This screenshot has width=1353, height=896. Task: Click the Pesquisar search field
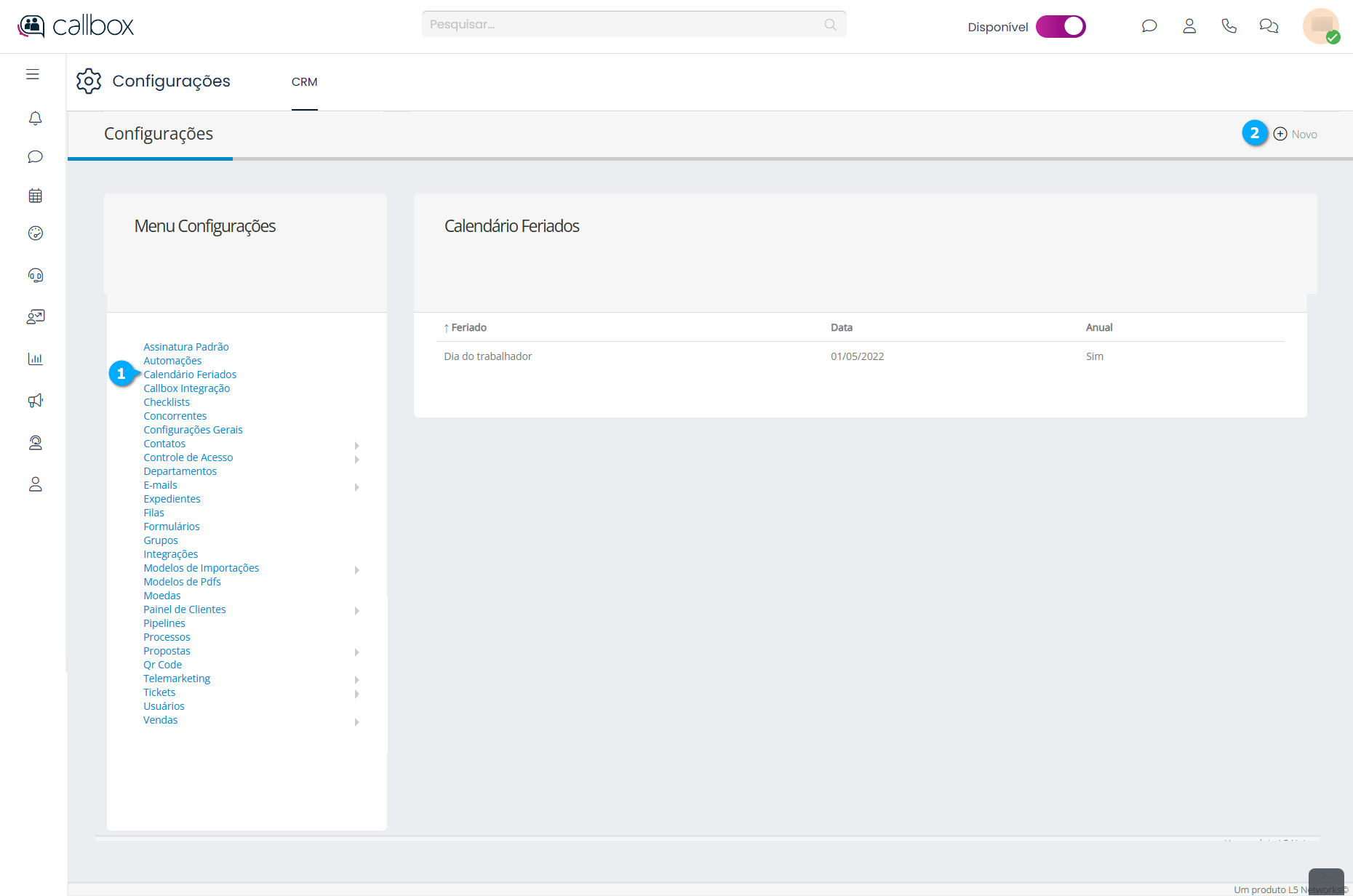[626, 25]
